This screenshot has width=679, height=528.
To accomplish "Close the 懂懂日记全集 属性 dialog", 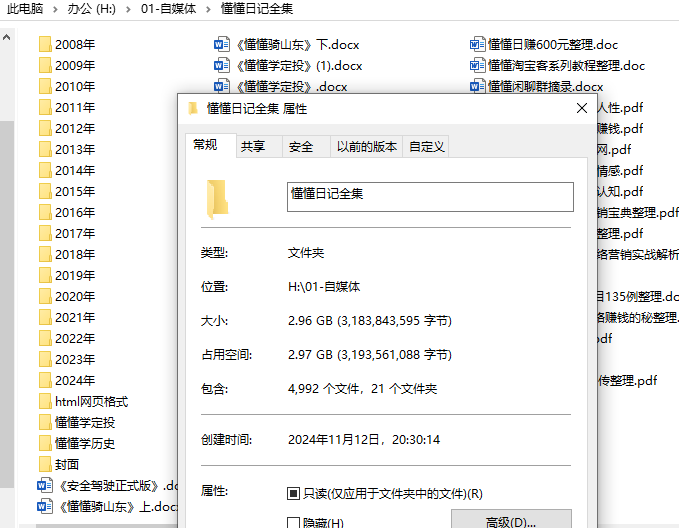I will (x=581, y=108).
